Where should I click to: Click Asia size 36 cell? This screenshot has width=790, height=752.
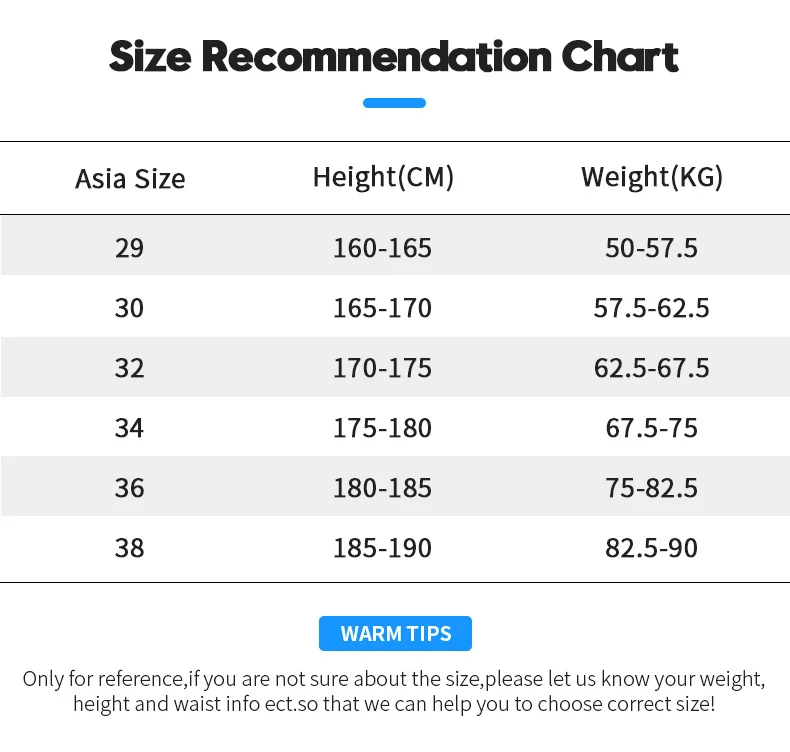tap(129, 488)
